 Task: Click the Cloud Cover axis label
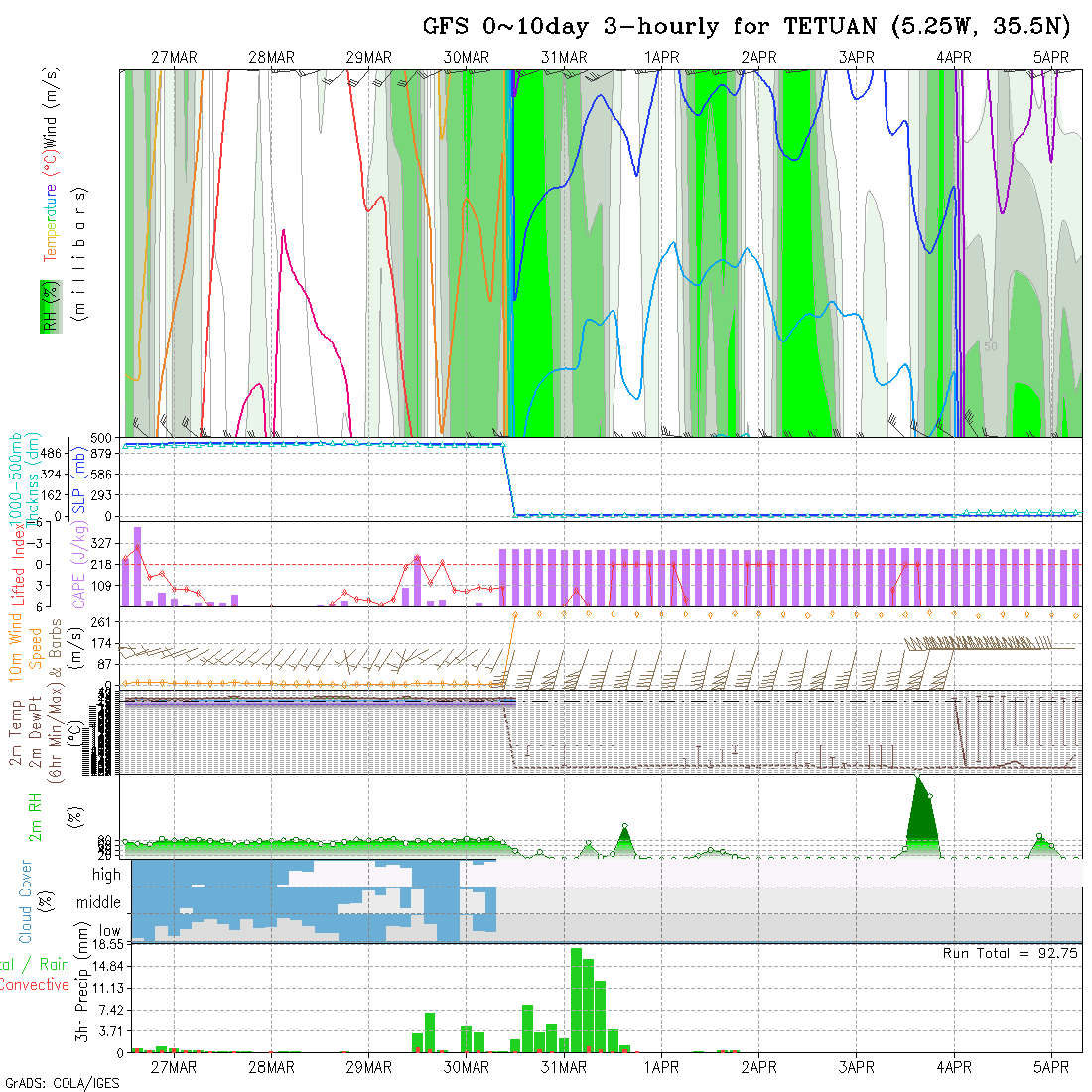(26, 901)
